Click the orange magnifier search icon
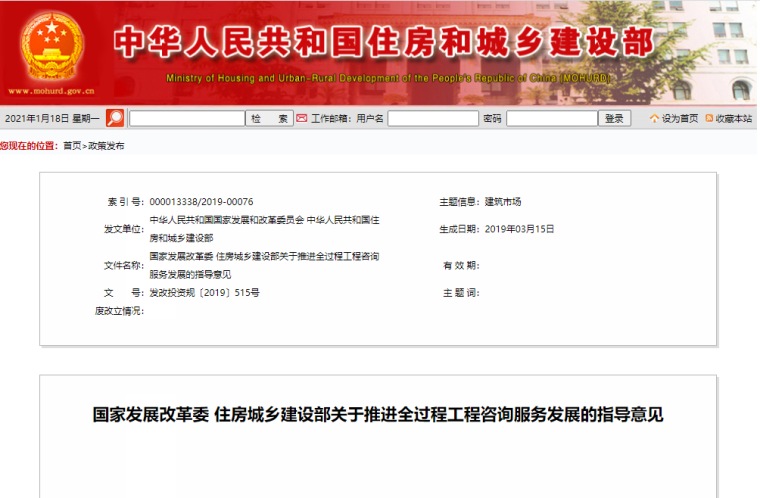The height and width of the screenshot is (498, 760). pos(115,118)
